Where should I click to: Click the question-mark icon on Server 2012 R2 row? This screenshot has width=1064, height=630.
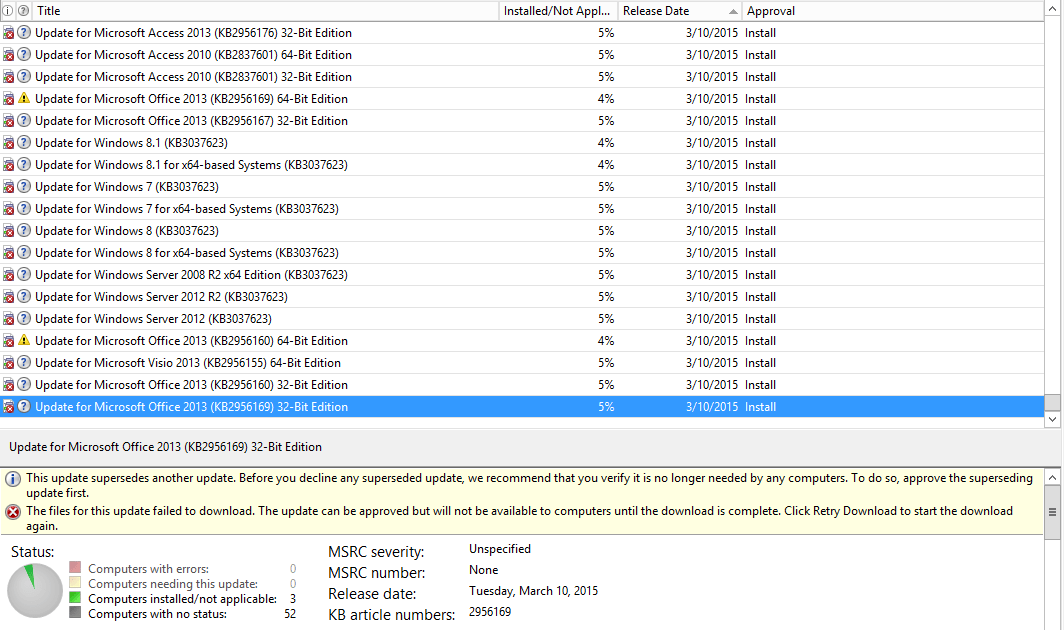click(24, 297)
